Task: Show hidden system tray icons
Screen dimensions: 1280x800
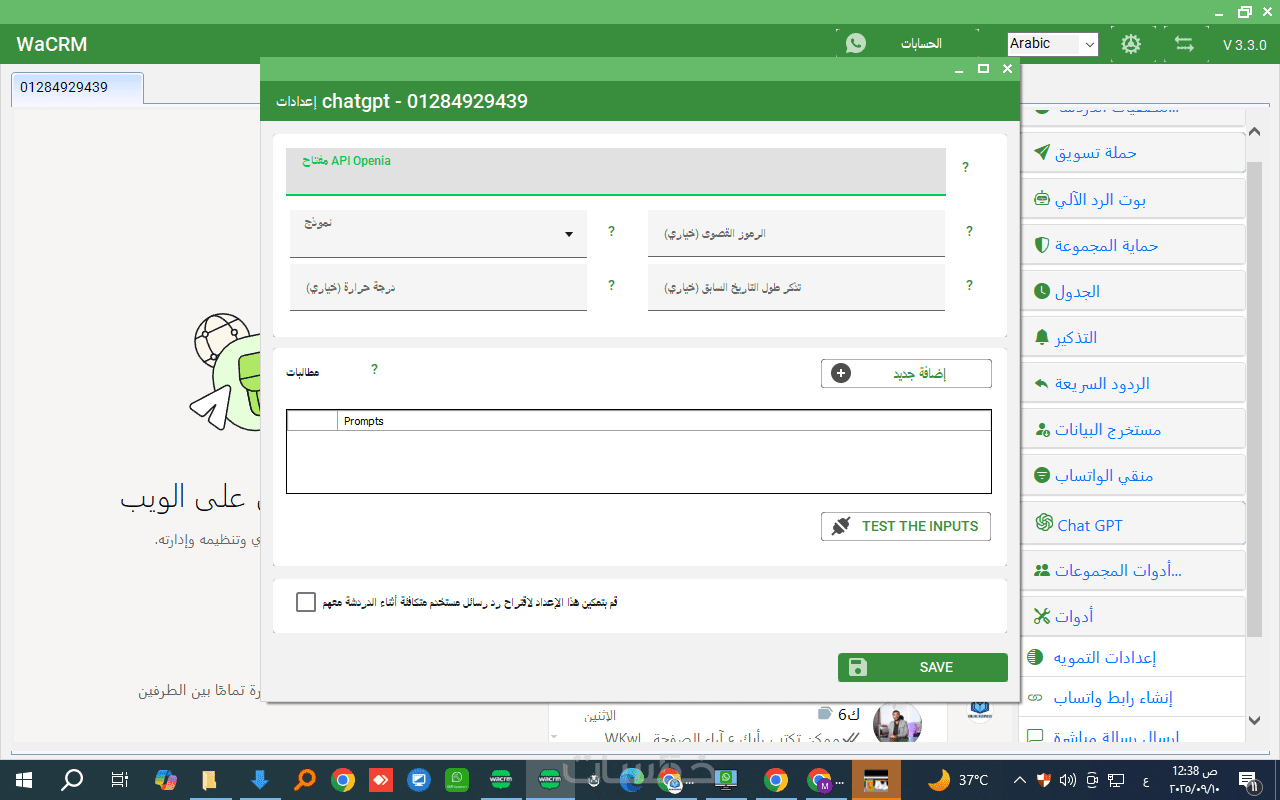Action: 1019,779
